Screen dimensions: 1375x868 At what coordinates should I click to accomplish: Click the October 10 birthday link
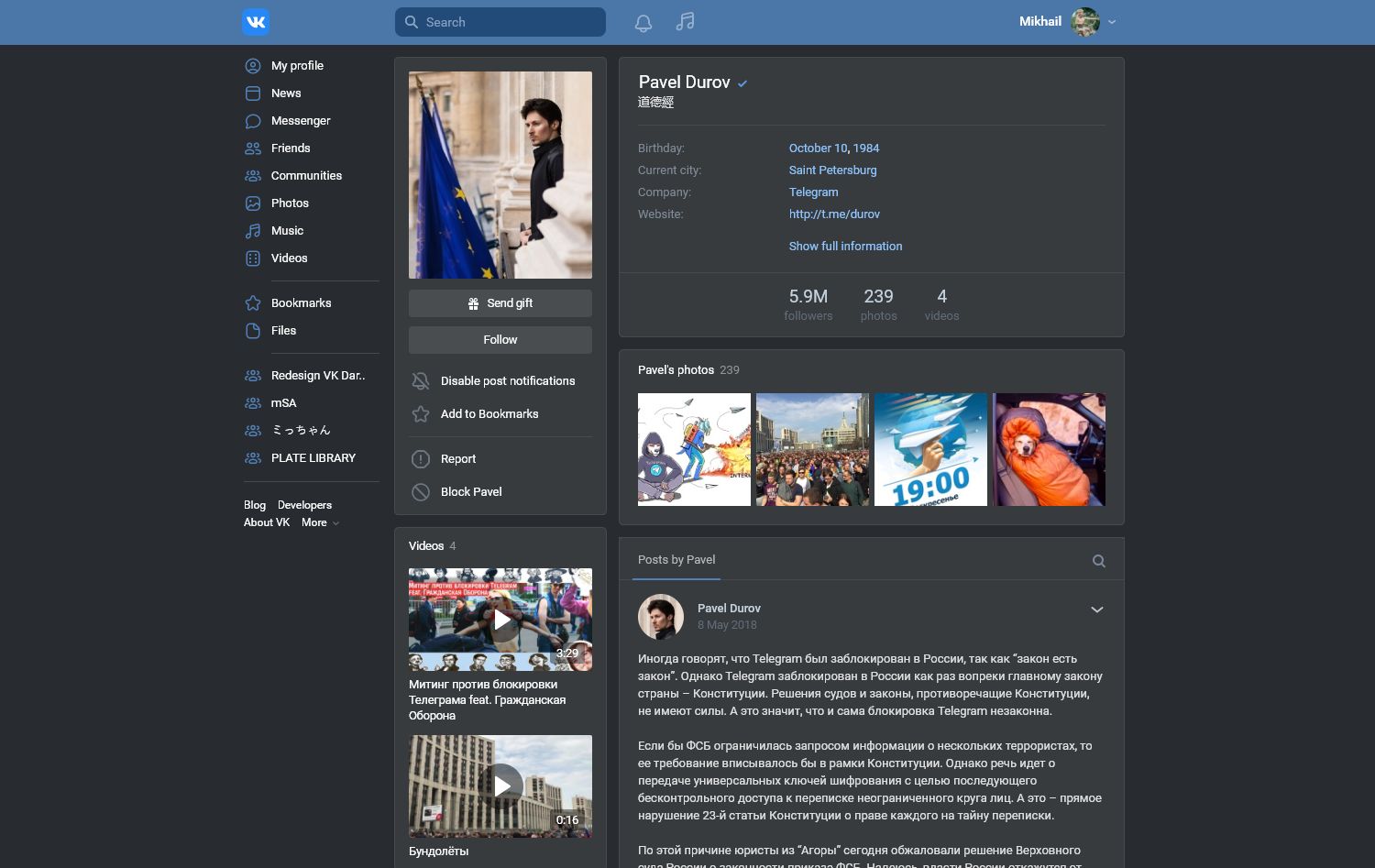coord(819,148)
